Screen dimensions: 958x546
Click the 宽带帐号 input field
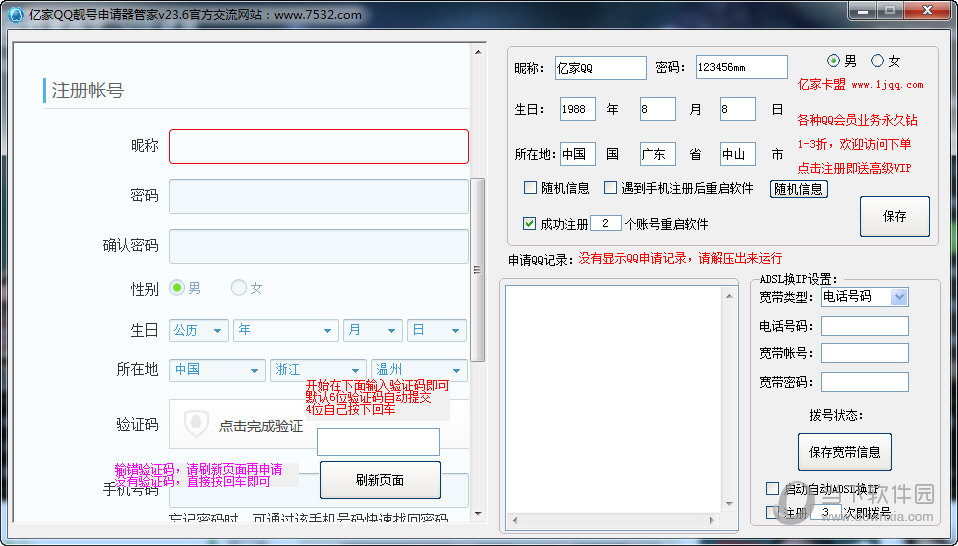[x=865, y=353]
